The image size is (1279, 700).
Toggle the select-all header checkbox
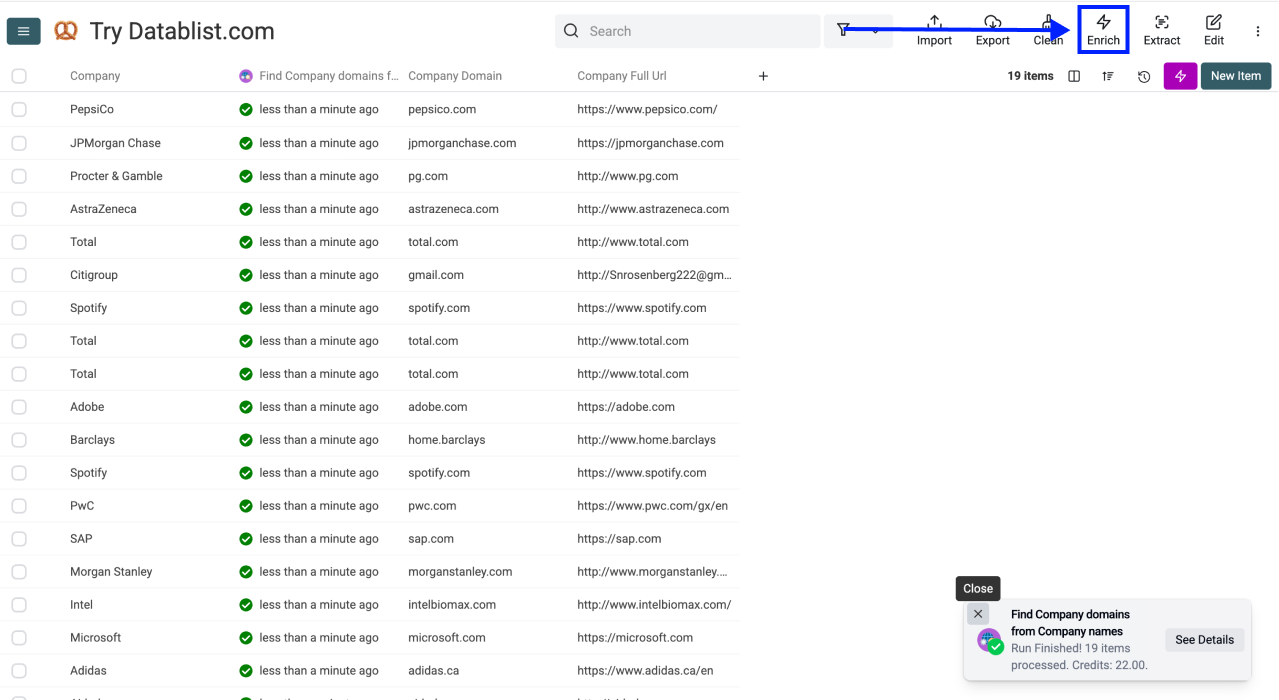(19, 76)
